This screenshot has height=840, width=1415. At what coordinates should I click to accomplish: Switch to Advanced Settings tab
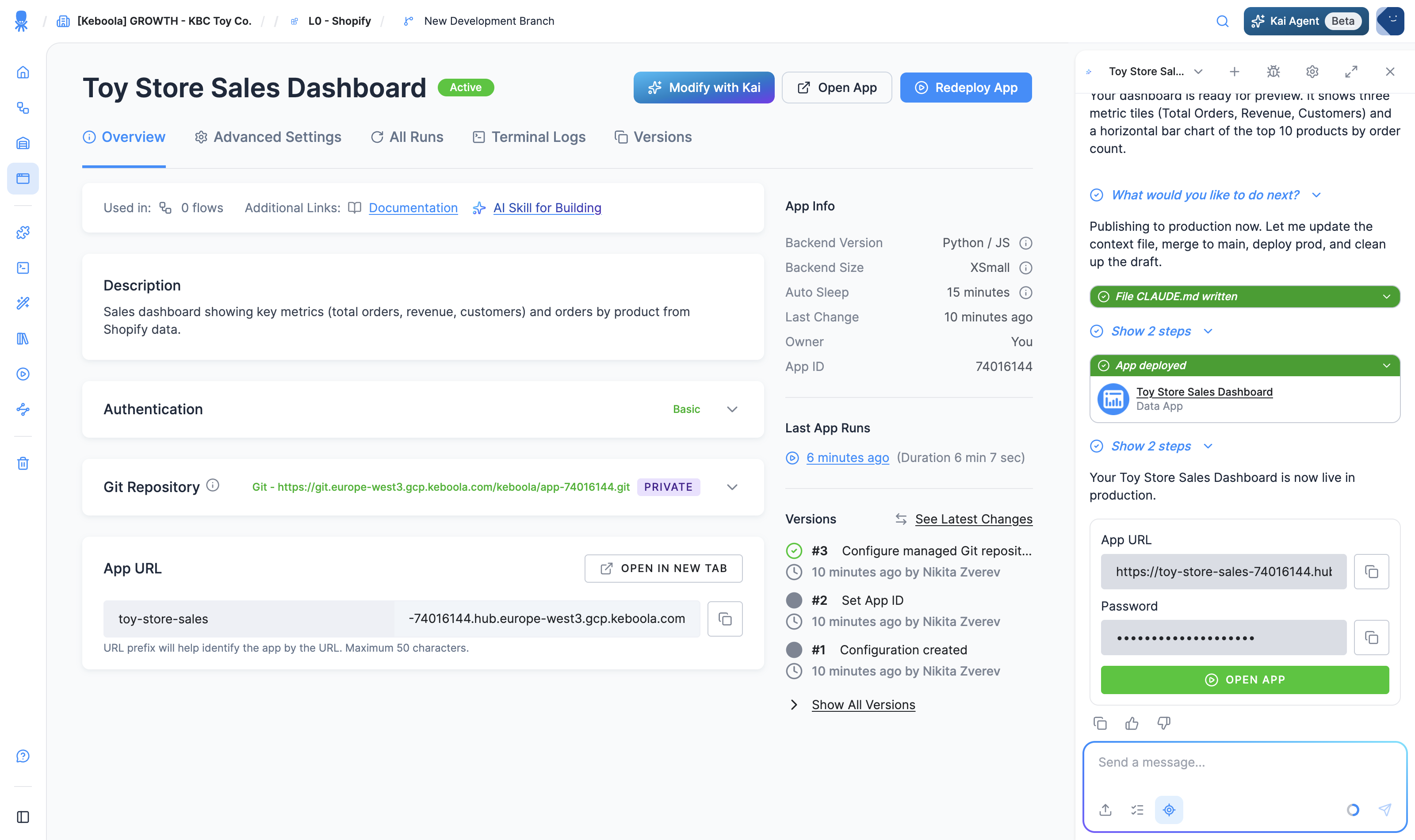pyautogui.click(x=268, y=137)
